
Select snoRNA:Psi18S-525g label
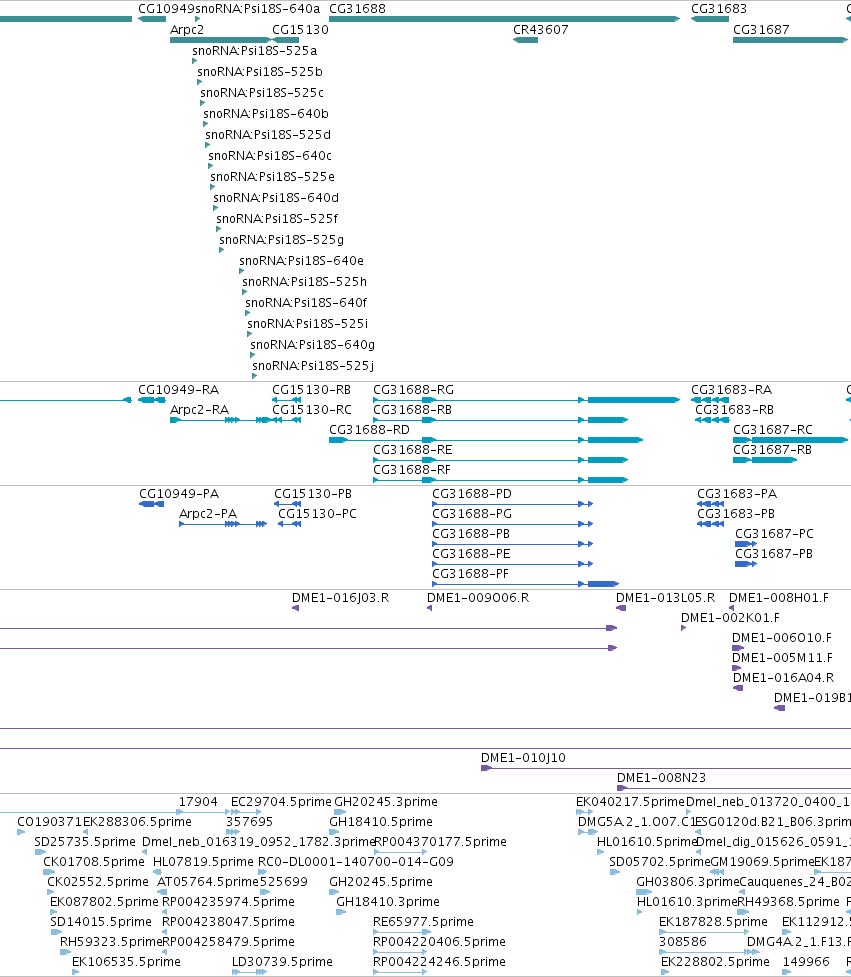point(282,239)
